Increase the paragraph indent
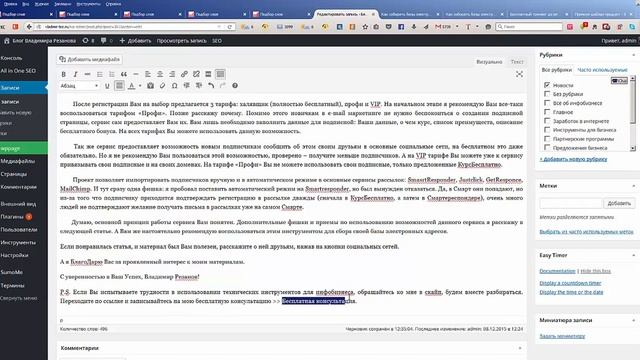This screenshot has width=640, height=360. (x=199, y=86)
